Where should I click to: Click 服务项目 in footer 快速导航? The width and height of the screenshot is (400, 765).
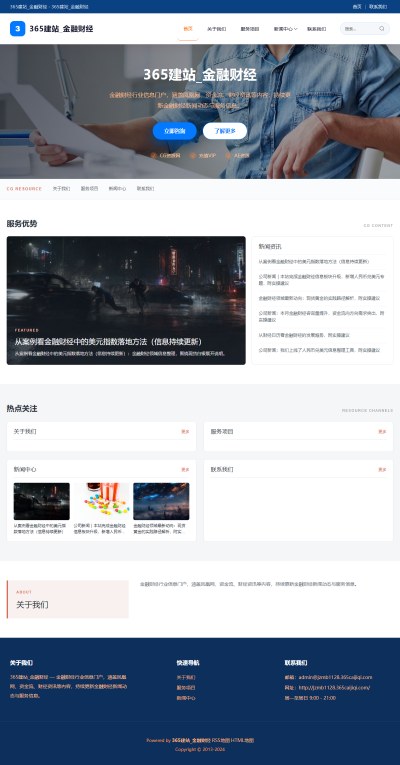click(x=186, y=687)
